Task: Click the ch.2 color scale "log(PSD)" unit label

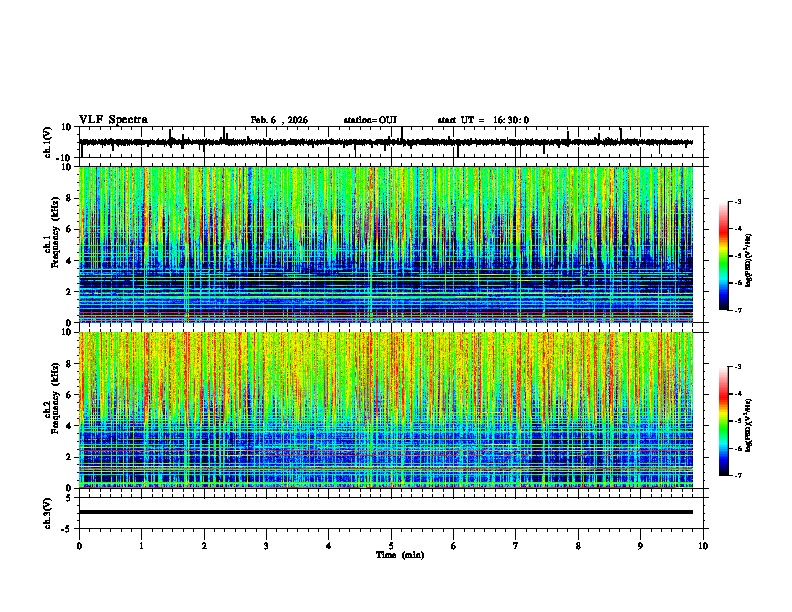Action: point(748,426)
